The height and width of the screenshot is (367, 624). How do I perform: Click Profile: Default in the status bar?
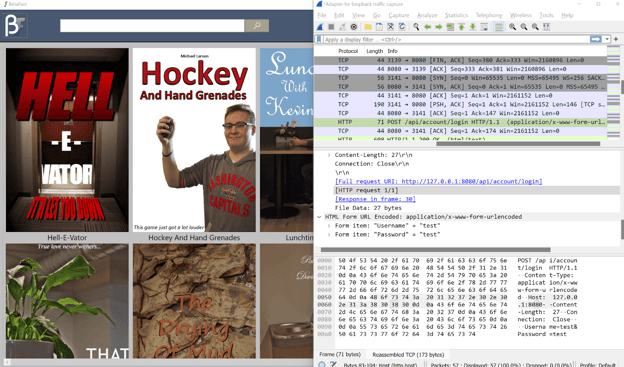tap(597, 365)
